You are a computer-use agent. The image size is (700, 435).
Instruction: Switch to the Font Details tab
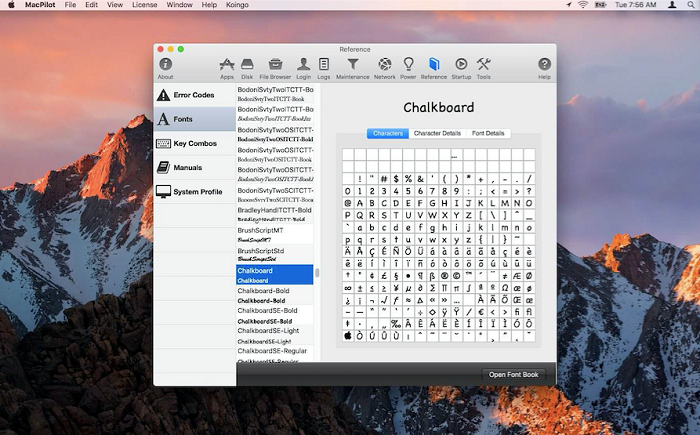488,133
